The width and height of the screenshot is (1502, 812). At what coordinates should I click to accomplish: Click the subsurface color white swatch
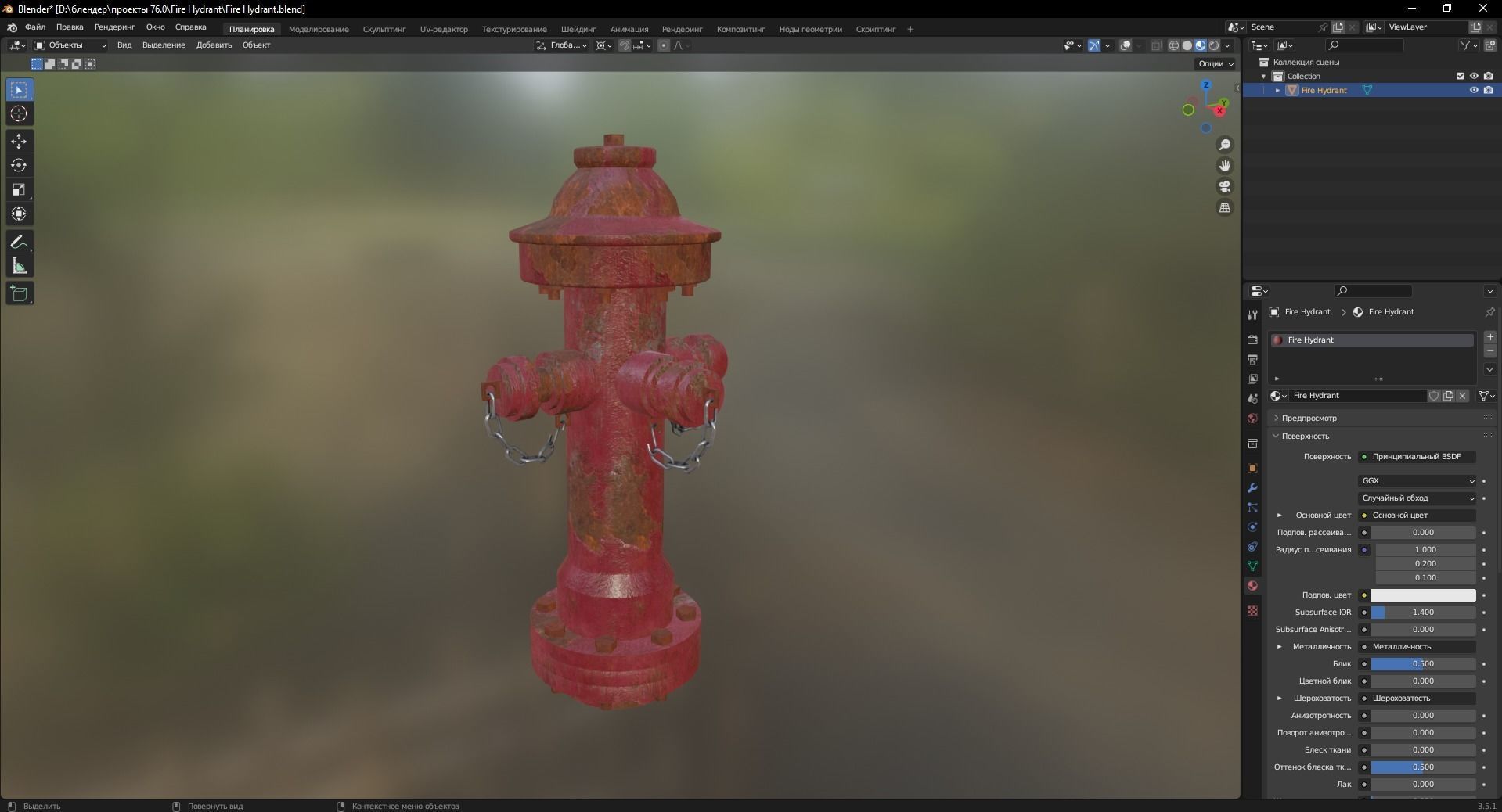(x=1423, y=595)
